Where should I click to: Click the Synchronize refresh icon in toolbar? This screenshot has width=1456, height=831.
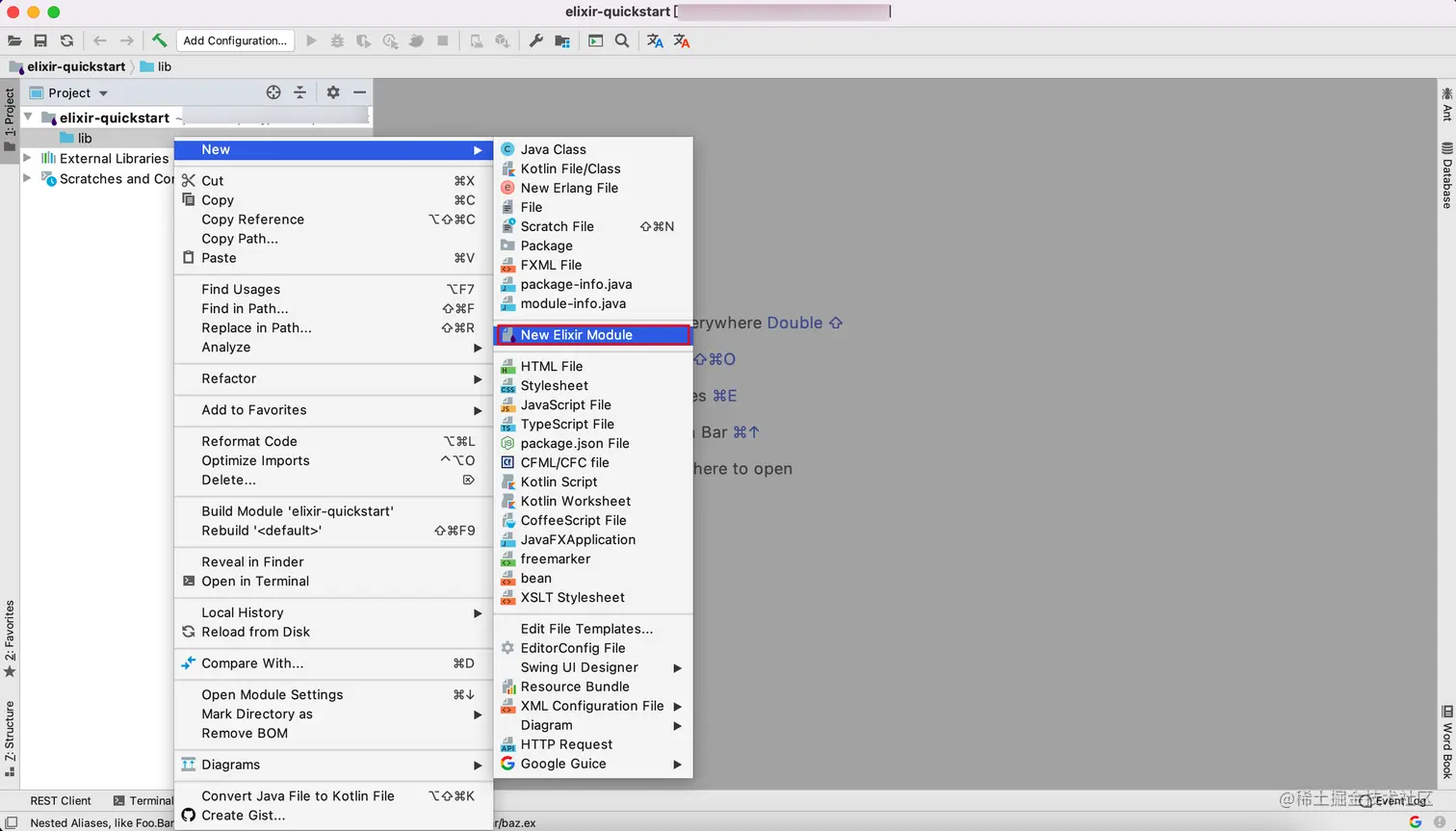pos(66,40)
